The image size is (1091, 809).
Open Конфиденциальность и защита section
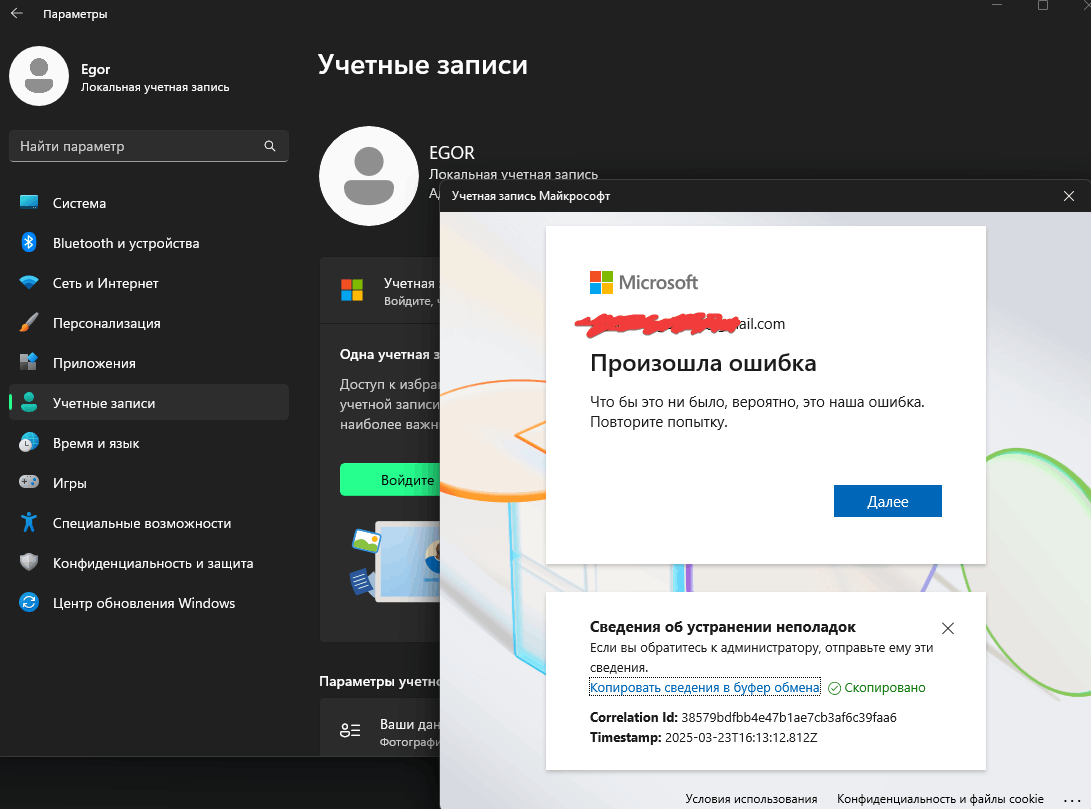pos(149,563)
